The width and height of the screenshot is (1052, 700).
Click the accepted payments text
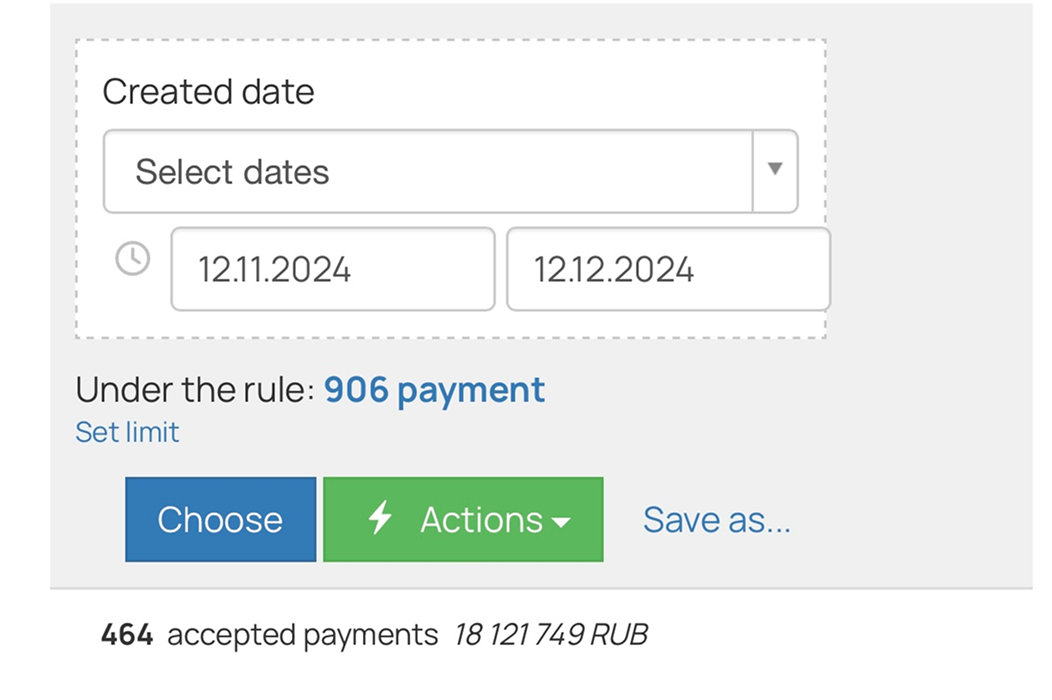point(302,634)
